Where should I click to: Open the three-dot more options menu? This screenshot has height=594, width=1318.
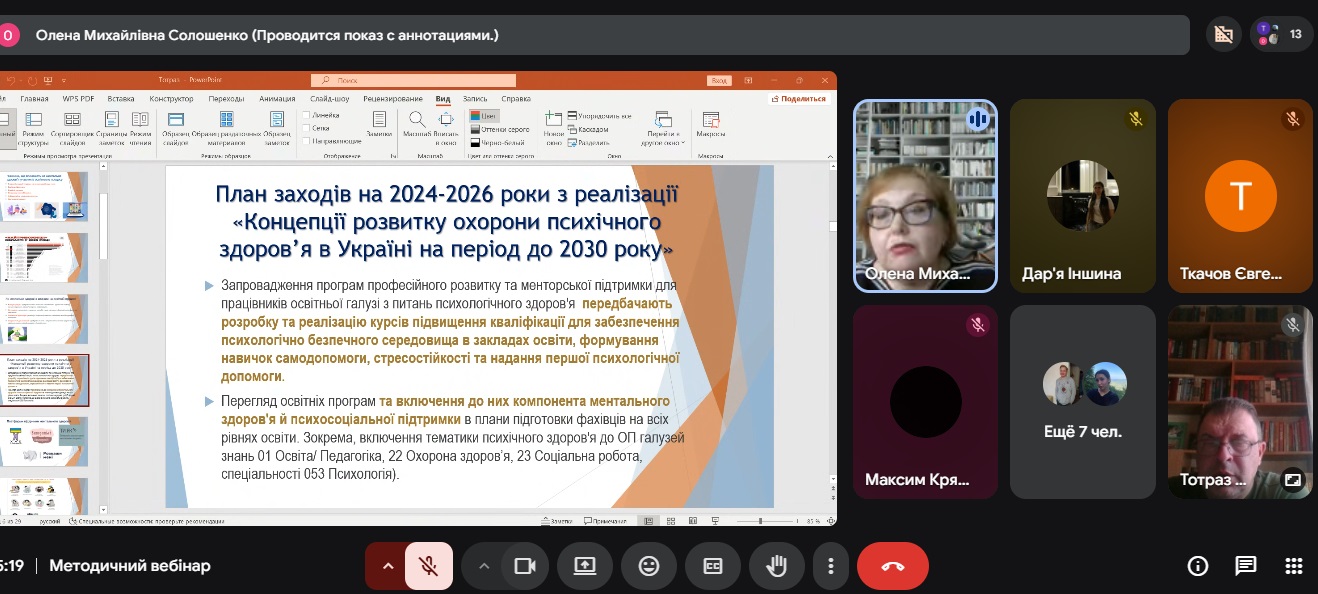point(830,566)
